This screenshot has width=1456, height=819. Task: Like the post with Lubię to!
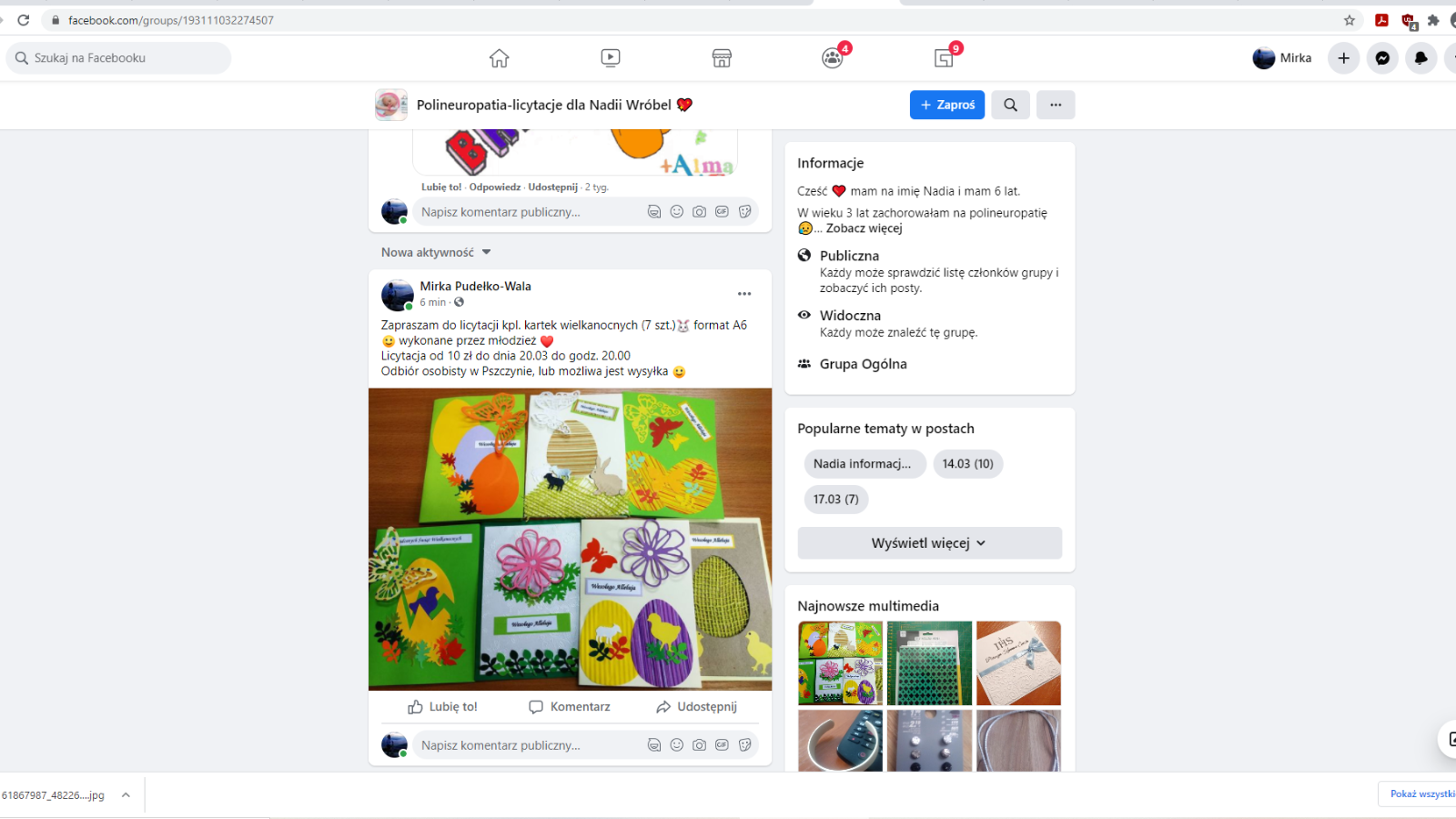coord(442,707)
